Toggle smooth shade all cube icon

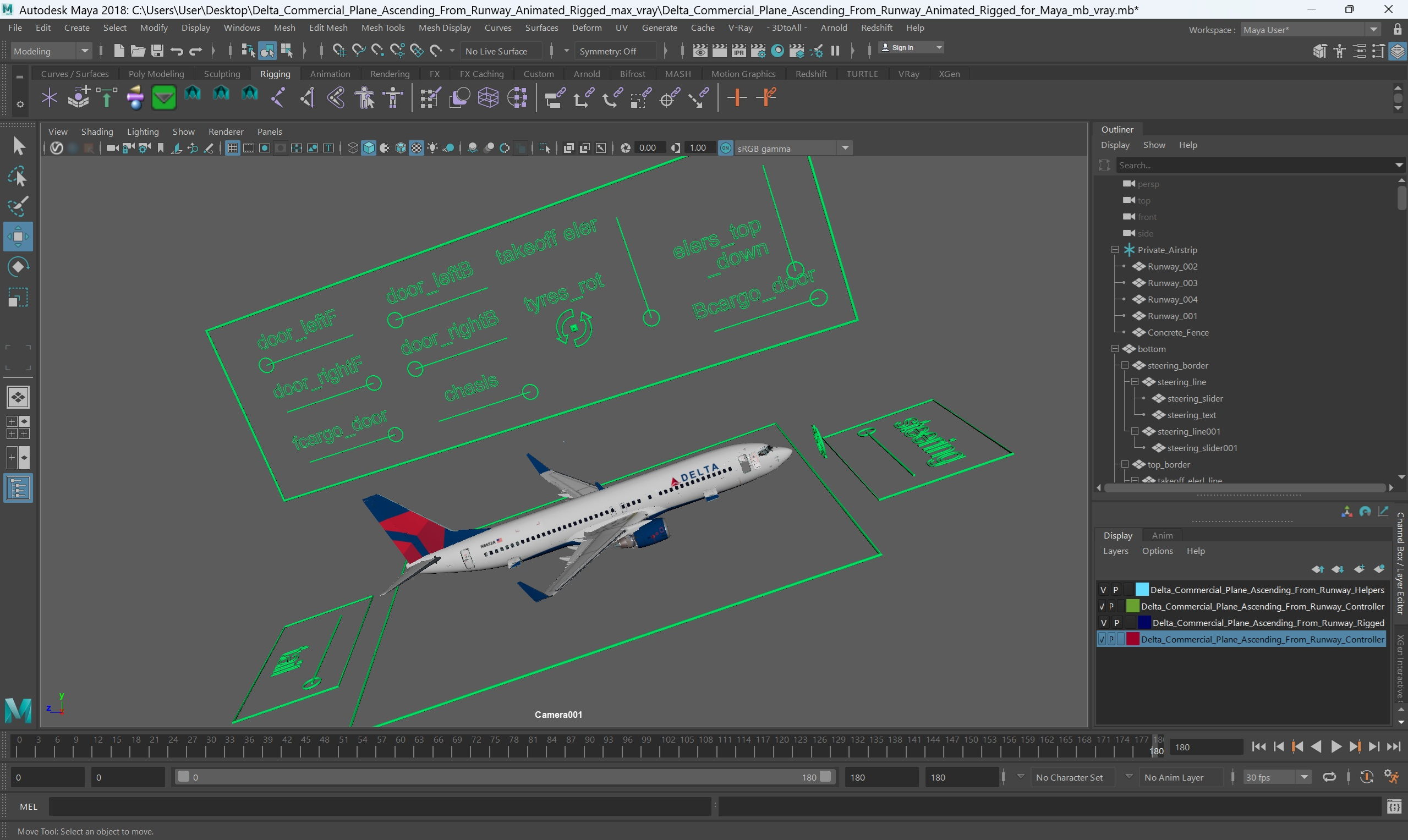(x=369, y=149)
